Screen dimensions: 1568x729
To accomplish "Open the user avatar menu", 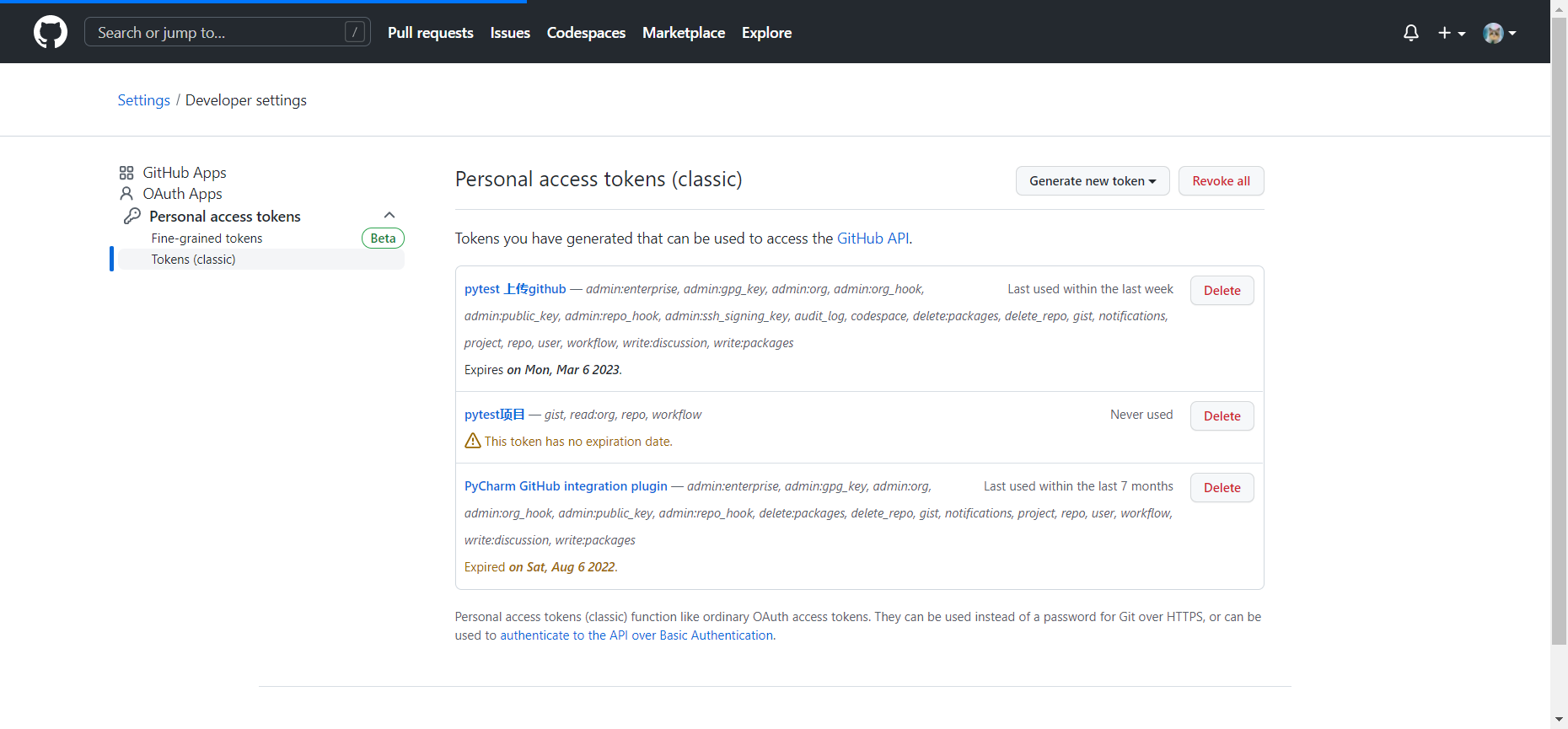I will [1500, 33].
